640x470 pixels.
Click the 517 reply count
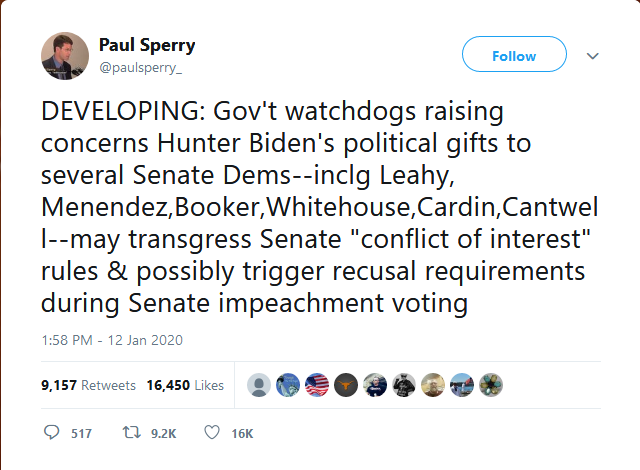tap(81, 434)
